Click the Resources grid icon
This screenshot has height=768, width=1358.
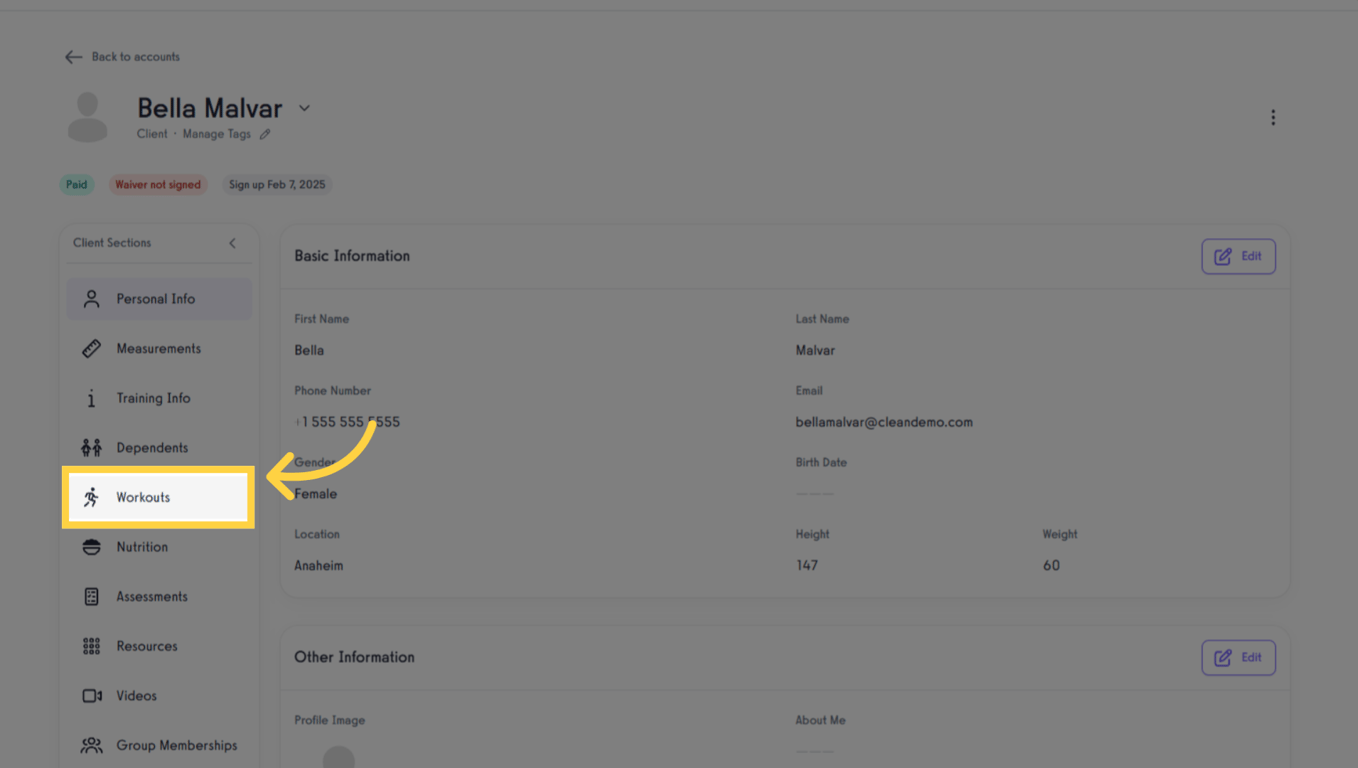pos(91,646)
